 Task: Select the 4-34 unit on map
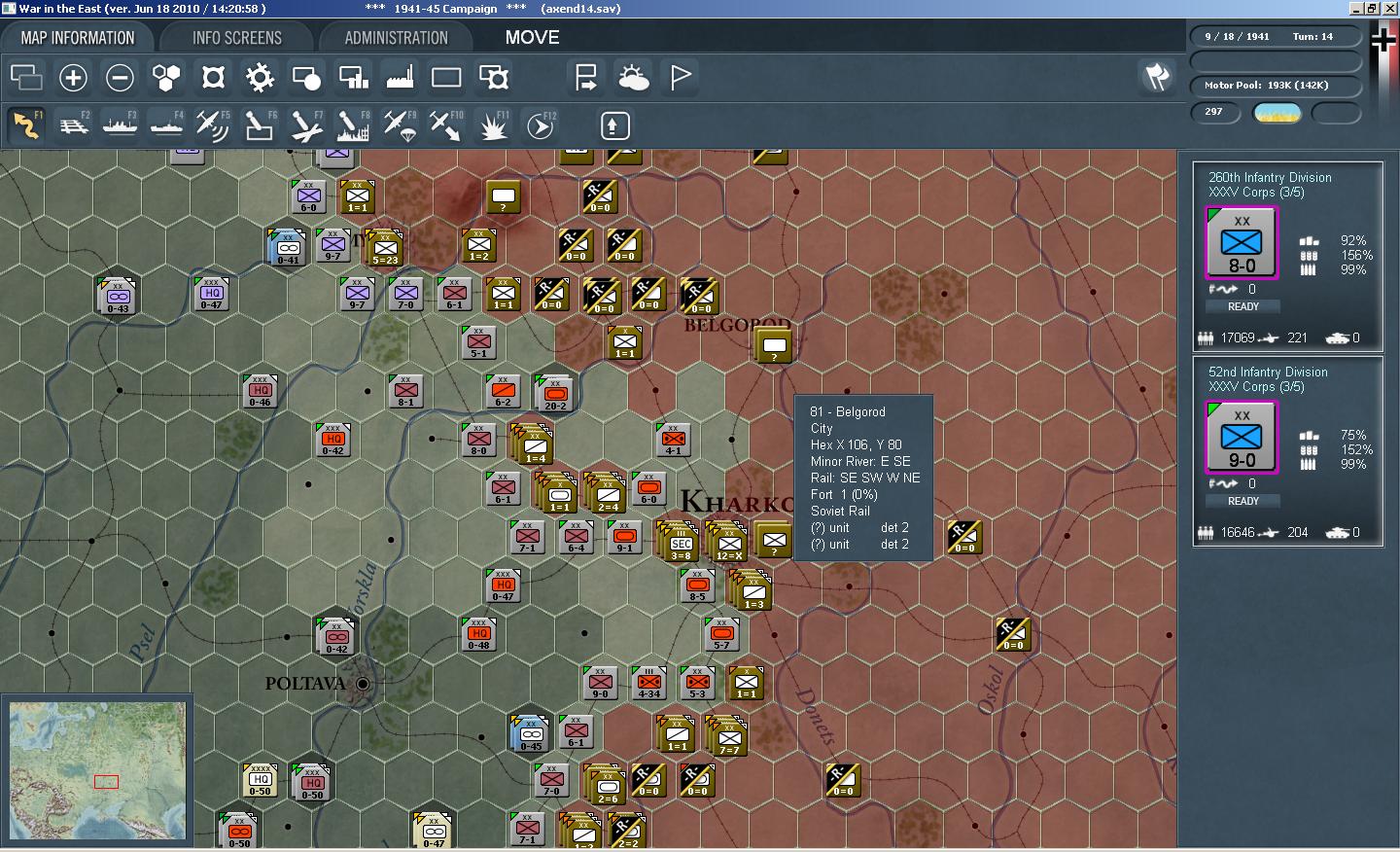648,683
